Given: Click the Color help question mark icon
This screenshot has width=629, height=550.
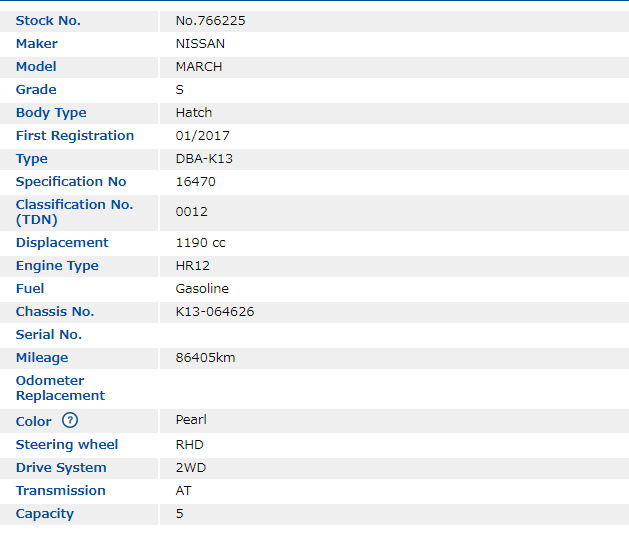Looking at the screenshot, I should (70, 421).
